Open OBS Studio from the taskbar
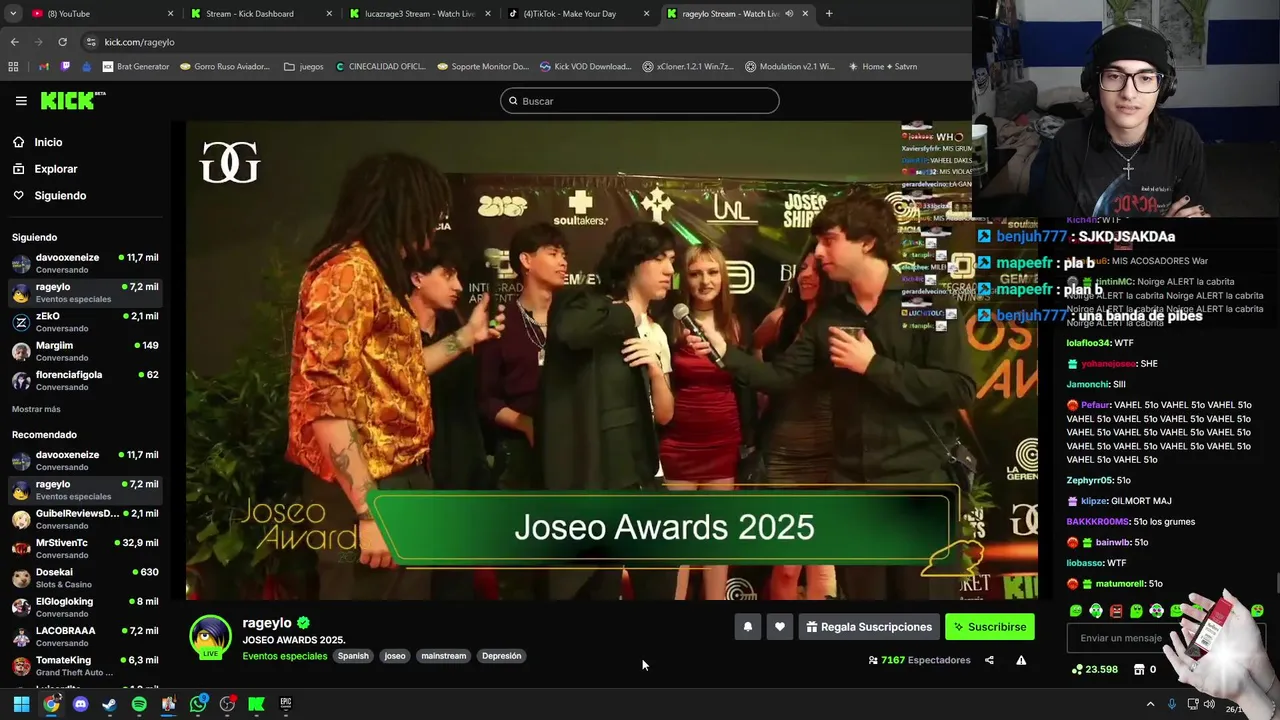This screenshot has width=1280, height=720. [227, 704]
